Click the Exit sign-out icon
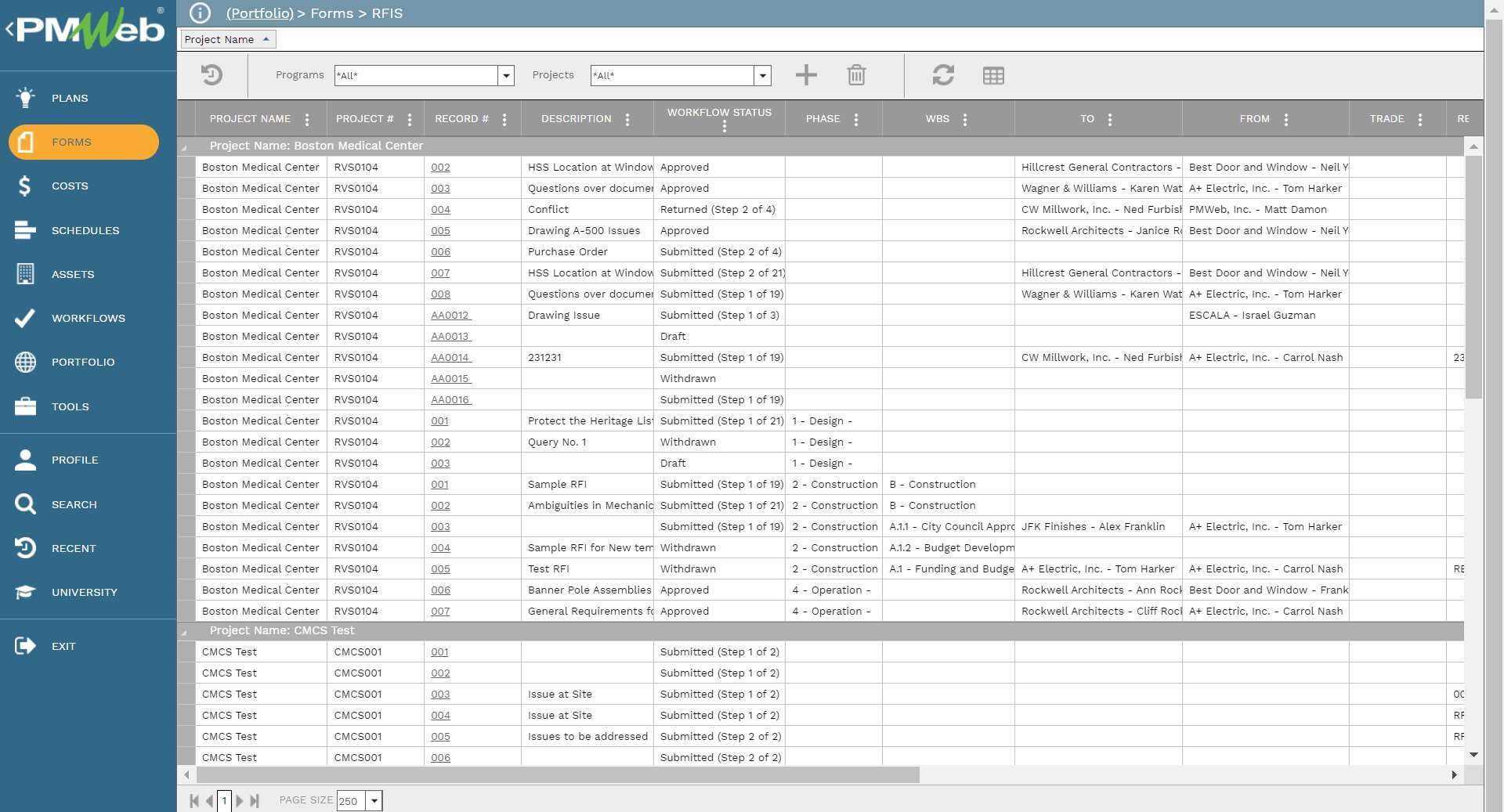The height and width of the screenshot is (812, 1504). [25, 646]
